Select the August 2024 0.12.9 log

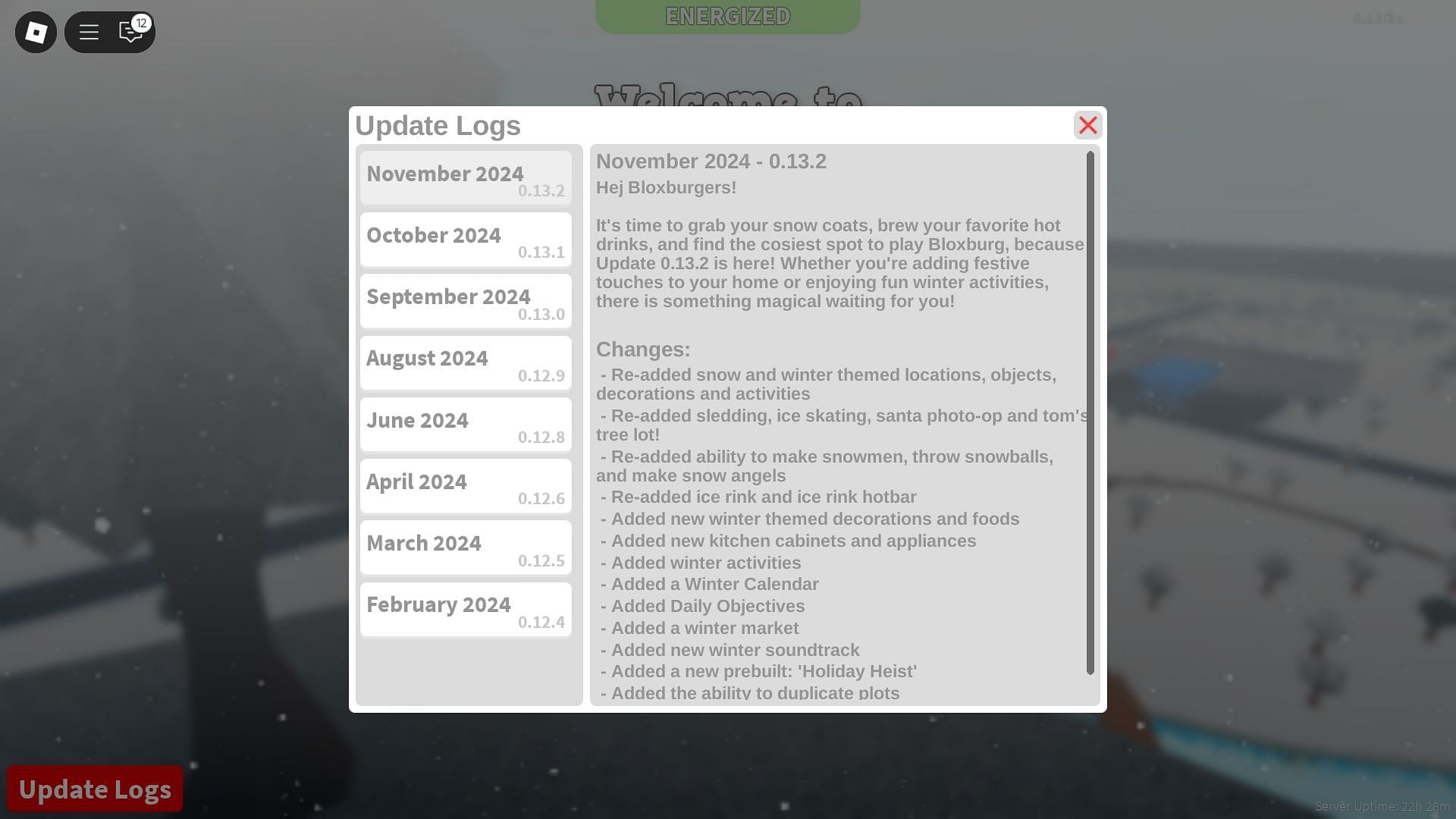pyautogui.click(x=466, y=363)
